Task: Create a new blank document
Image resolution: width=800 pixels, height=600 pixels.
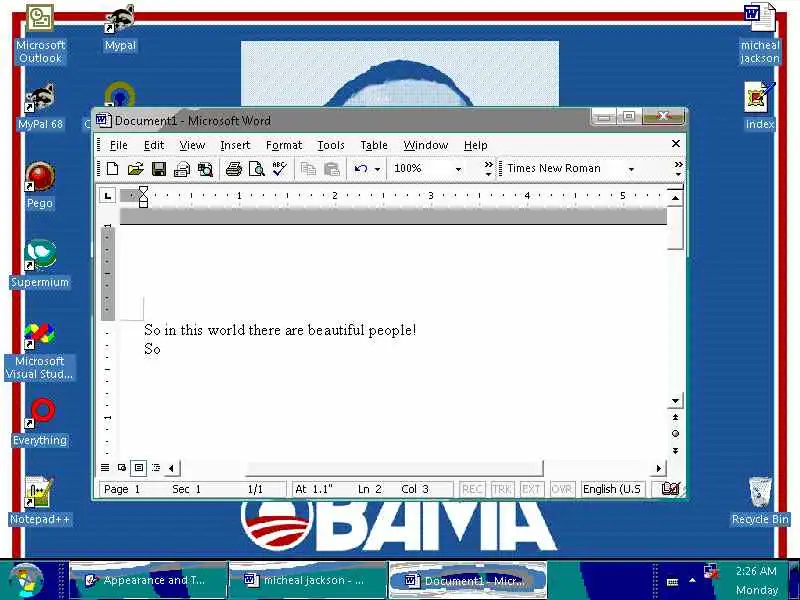Action: pos(112,169)
